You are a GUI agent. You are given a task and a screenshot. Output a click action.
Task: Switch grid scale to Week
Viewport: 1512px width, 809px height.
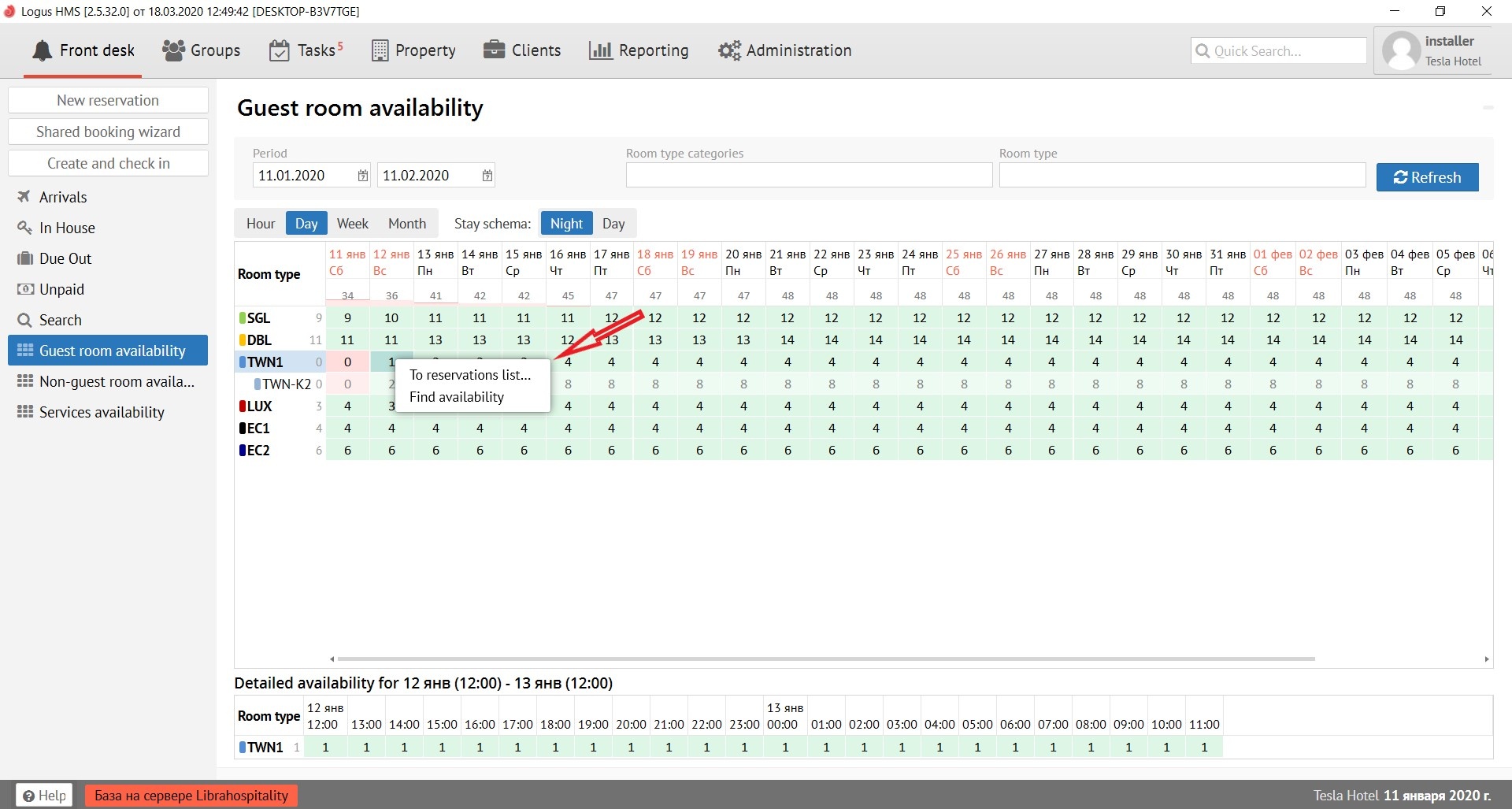[352, 224]
